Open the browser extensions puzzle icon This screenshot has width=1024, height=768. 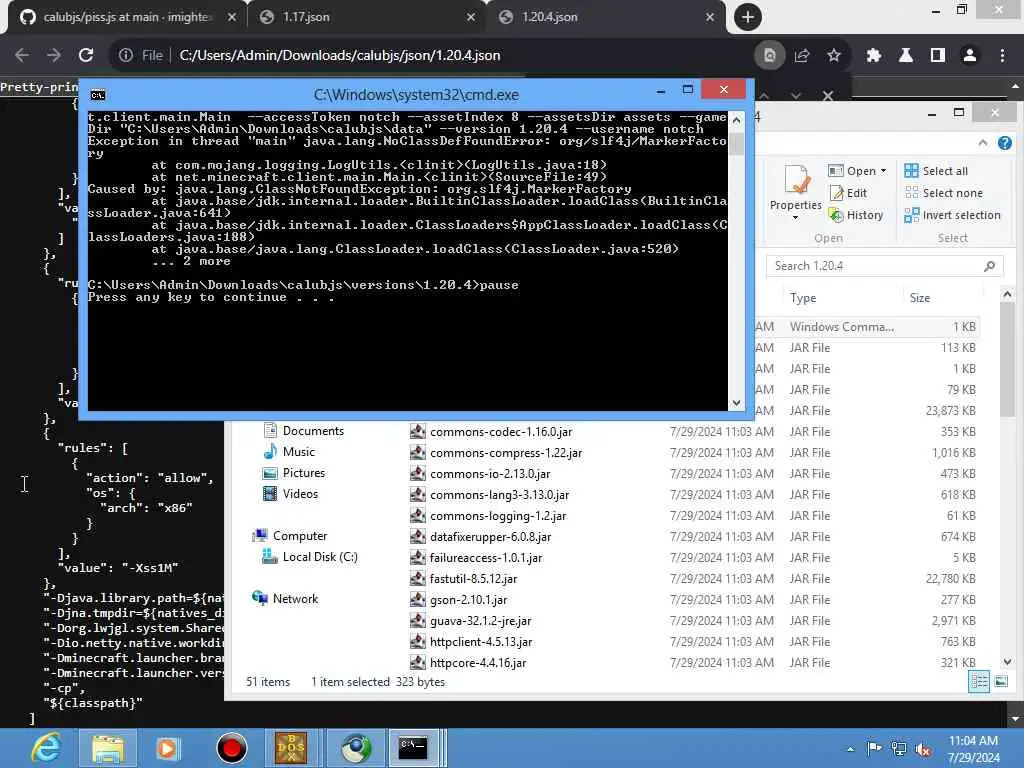coord(874,56)
